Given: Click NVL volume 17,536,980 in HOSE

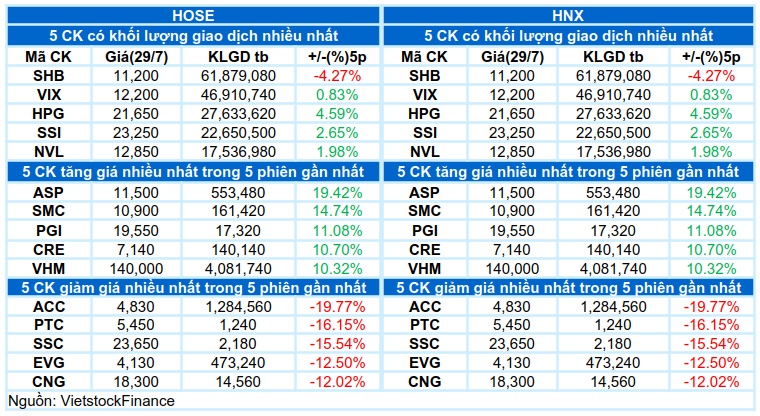Looking at the screenshot, I should 238,152.
